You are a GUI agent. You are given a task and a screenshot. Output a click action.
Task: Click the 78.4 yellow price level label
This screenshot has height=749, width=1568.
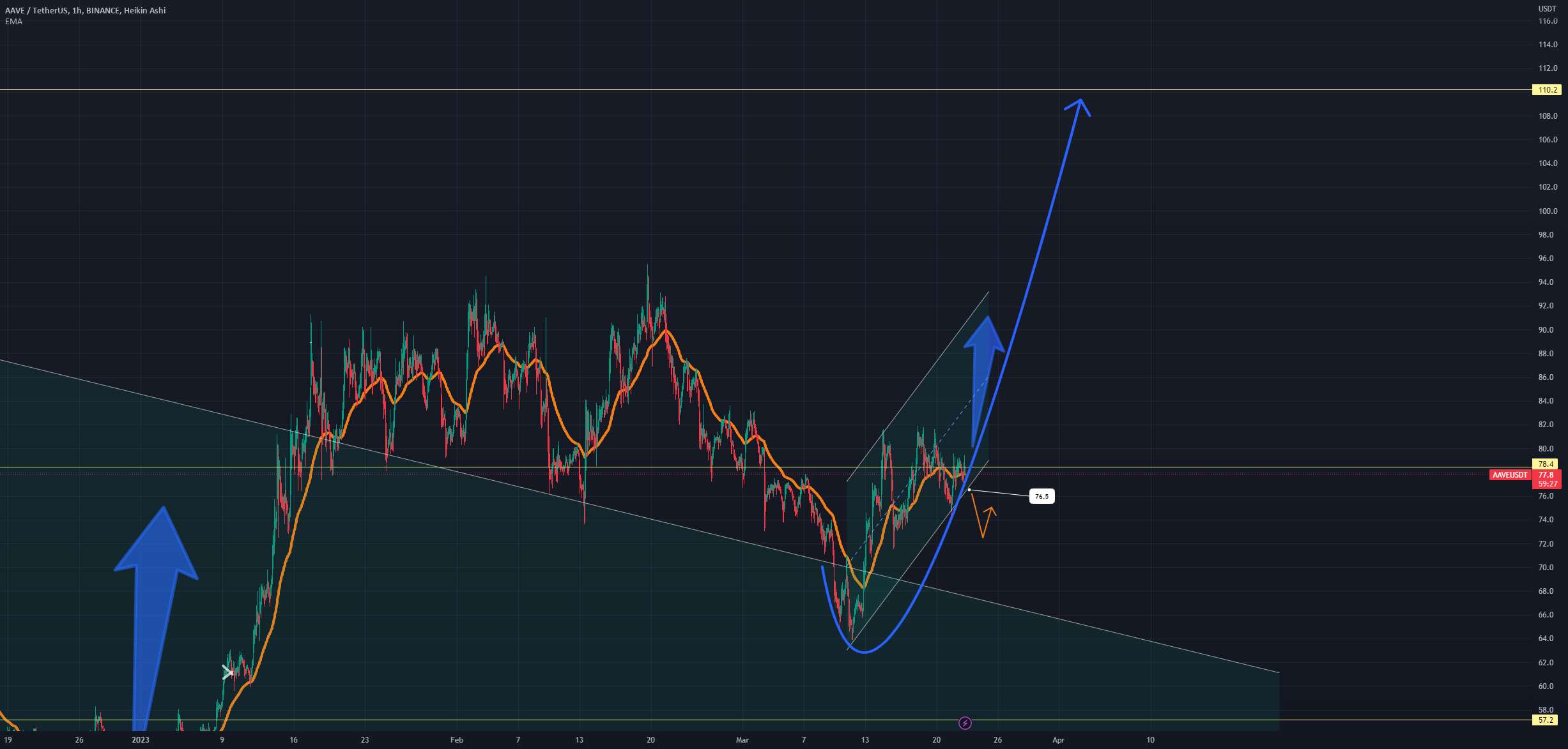pos(1546,464)
